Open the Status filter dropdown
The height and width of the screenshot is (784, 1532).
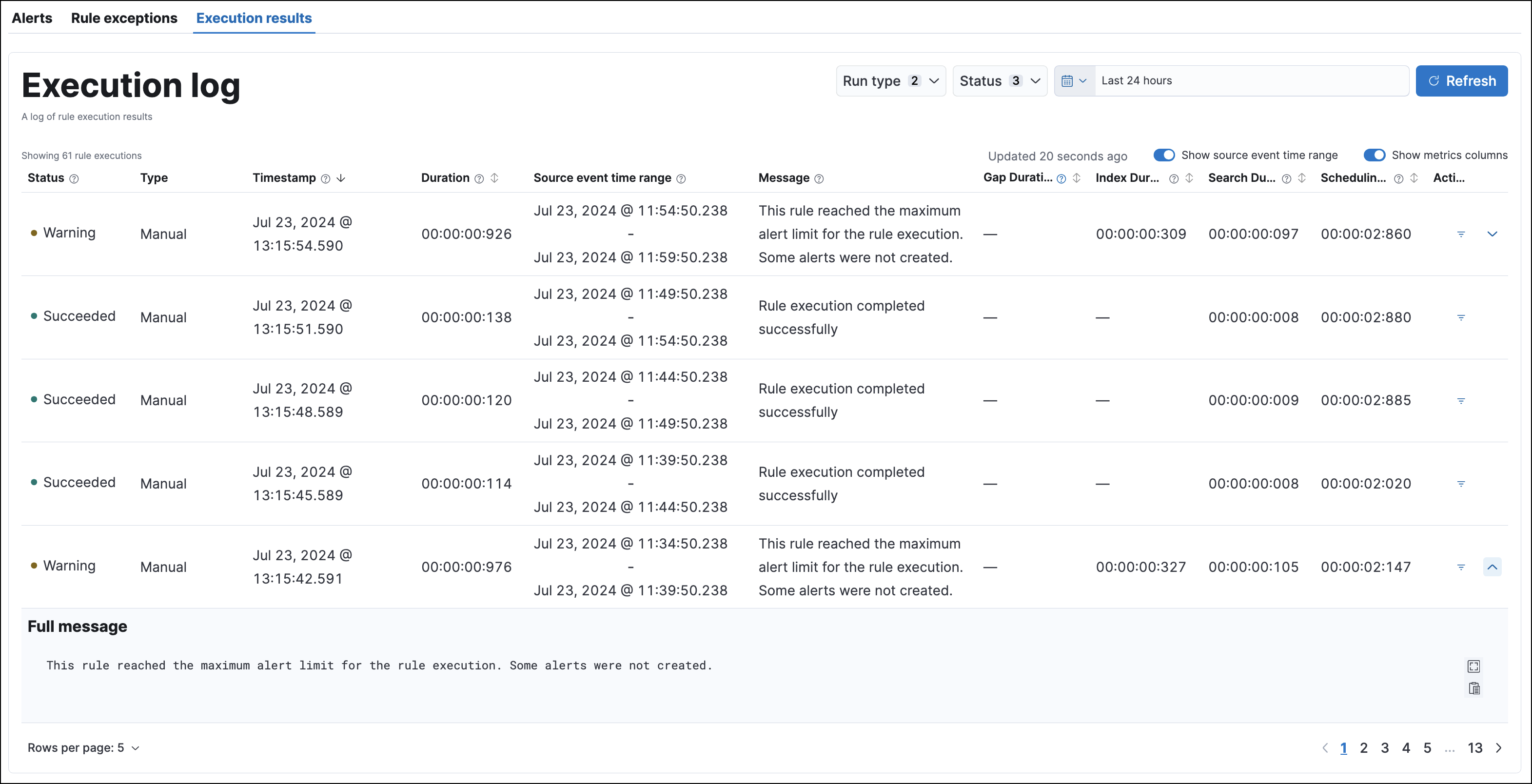[x=998, y=80]
